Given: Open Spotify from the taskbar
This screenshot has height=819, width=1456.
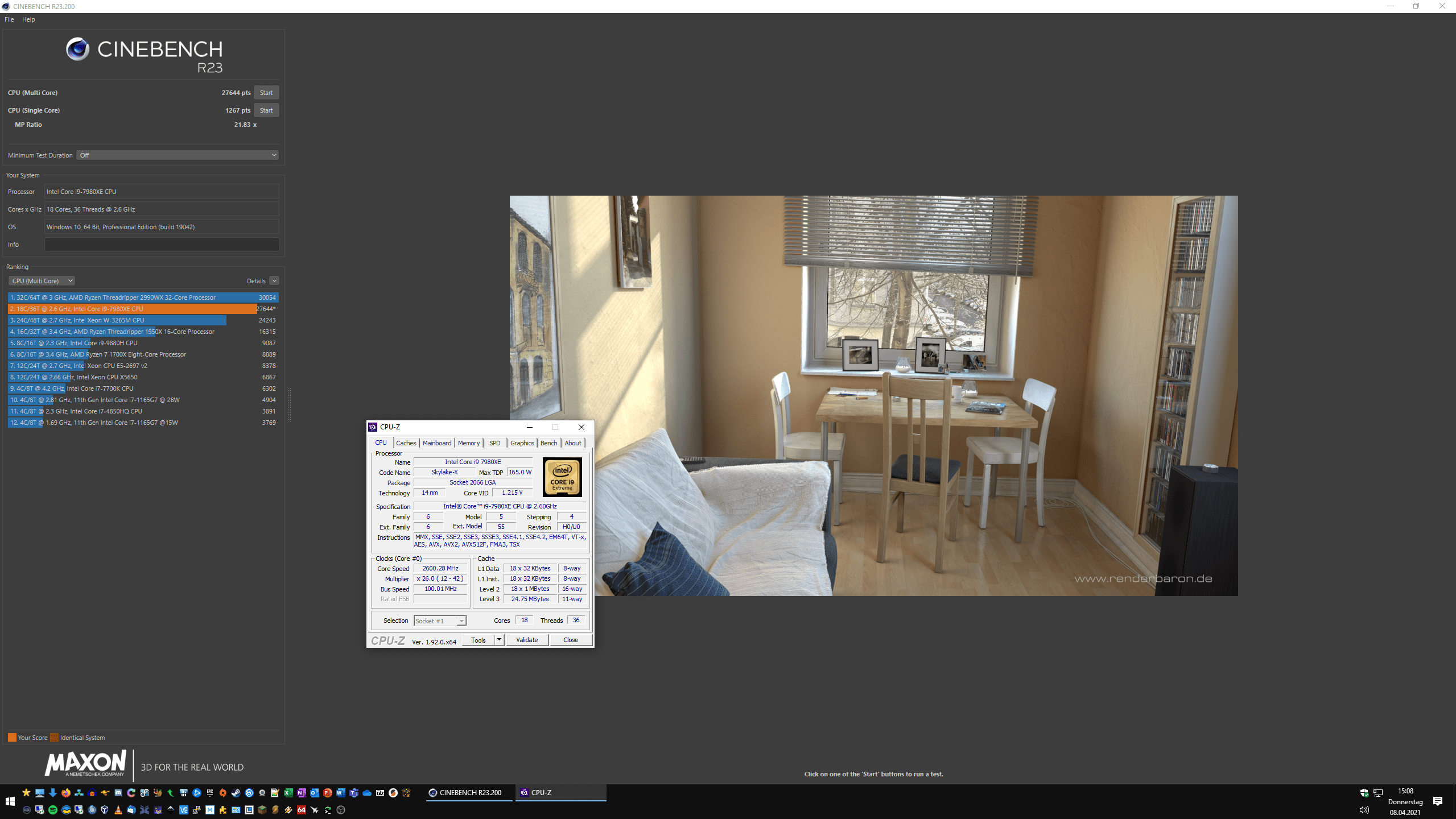Looking at the screenshot, I should 53,810.
